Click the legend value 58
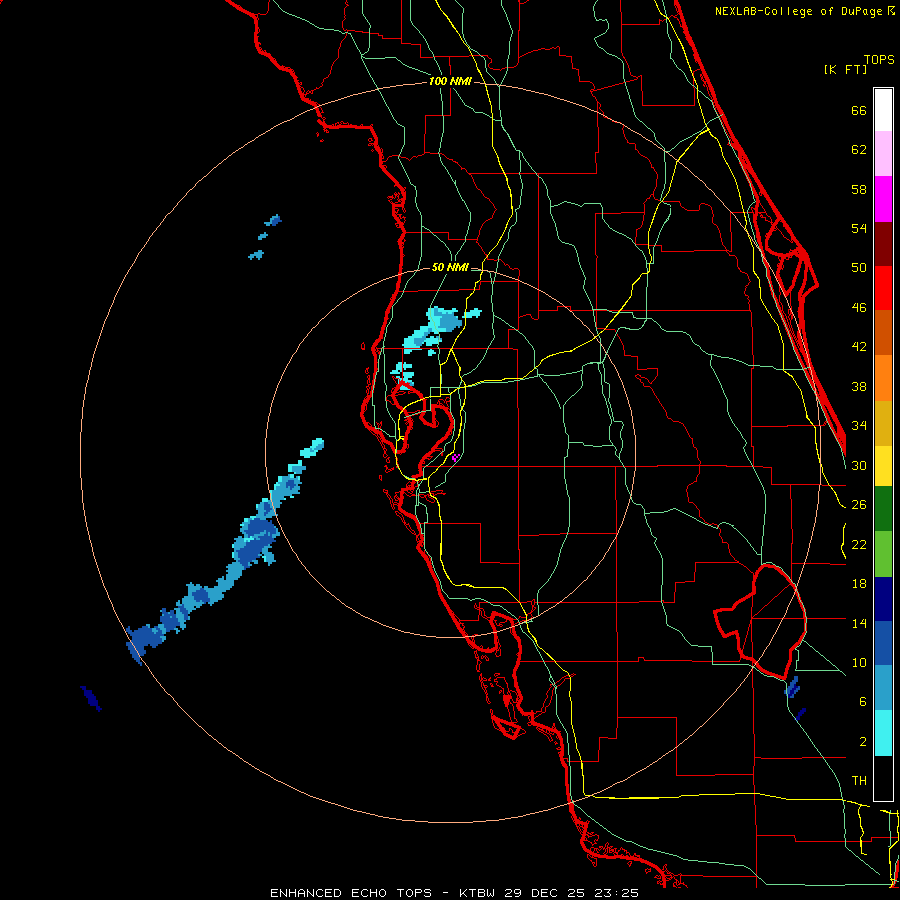 (x=859, y=189)
